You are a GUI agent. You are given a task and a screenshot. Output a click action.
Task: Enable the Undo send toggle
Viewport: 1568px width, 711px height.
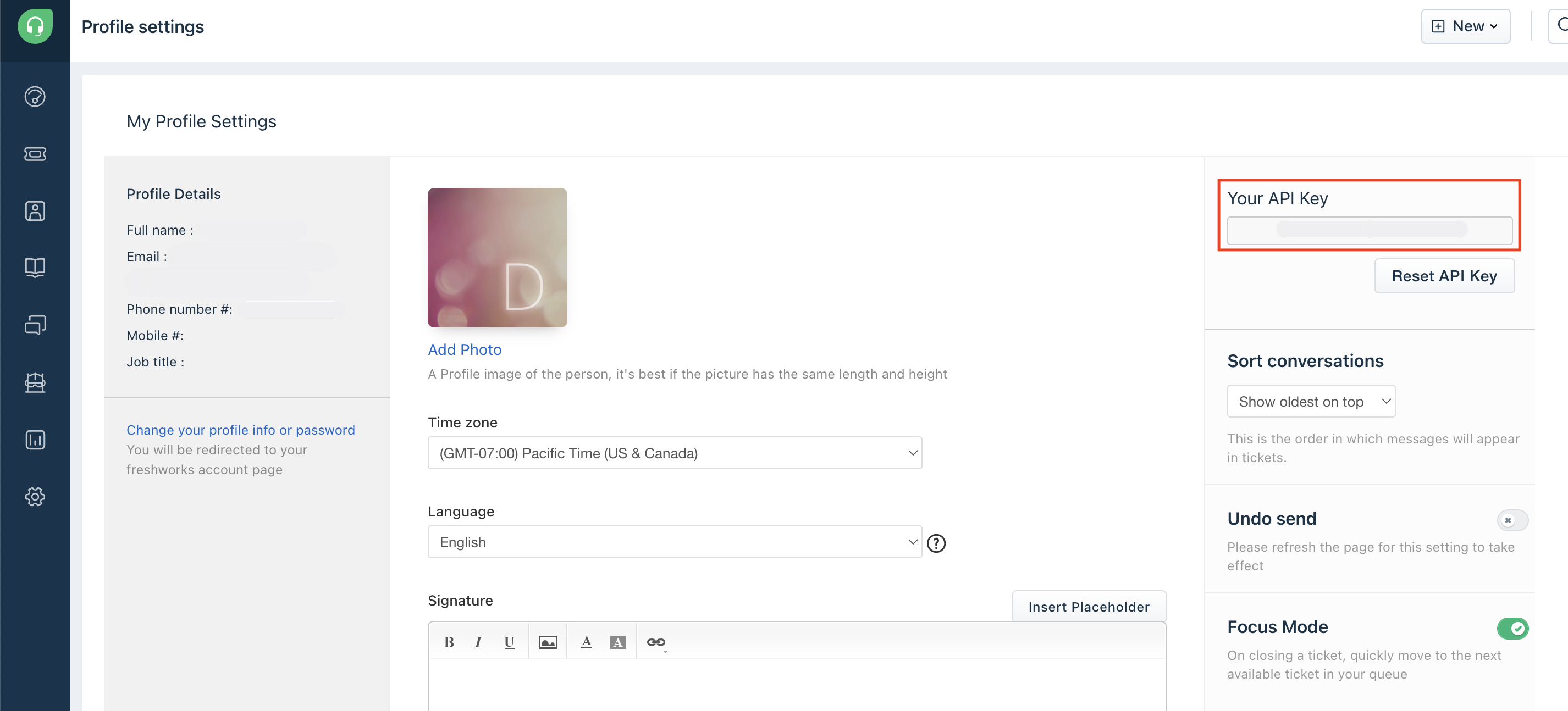(x=1512, y=520)
